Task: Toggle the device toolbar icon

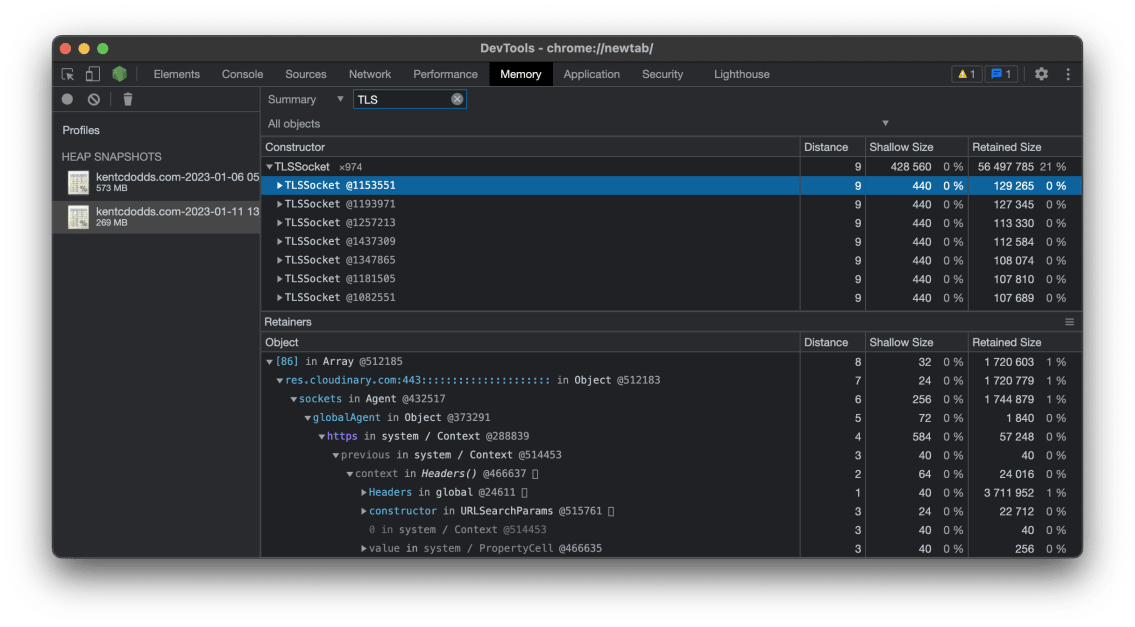Action: [91, 74]
